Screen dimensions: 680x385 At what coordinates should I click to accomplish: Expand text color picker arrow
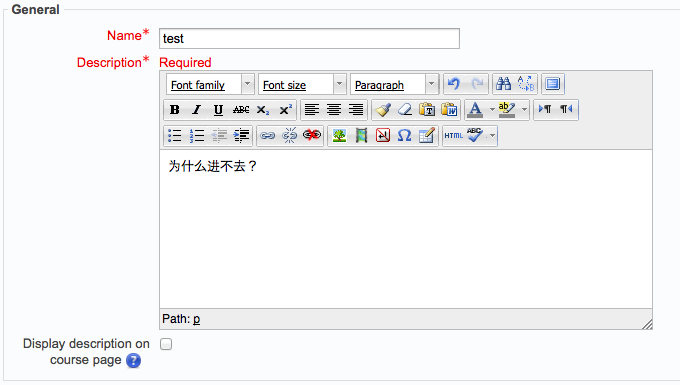(492, 110)
